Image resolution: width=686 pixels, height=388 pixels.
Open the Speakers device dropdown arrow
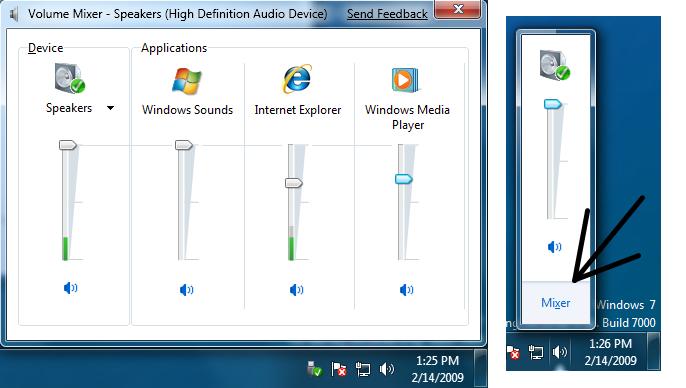click(111, 108)
